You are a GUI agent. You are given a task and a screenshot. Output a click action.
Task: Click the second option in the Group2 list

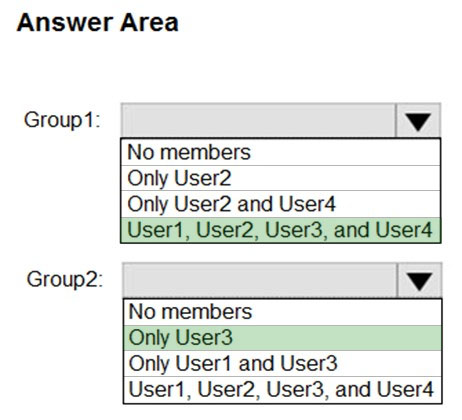[283, 338]
